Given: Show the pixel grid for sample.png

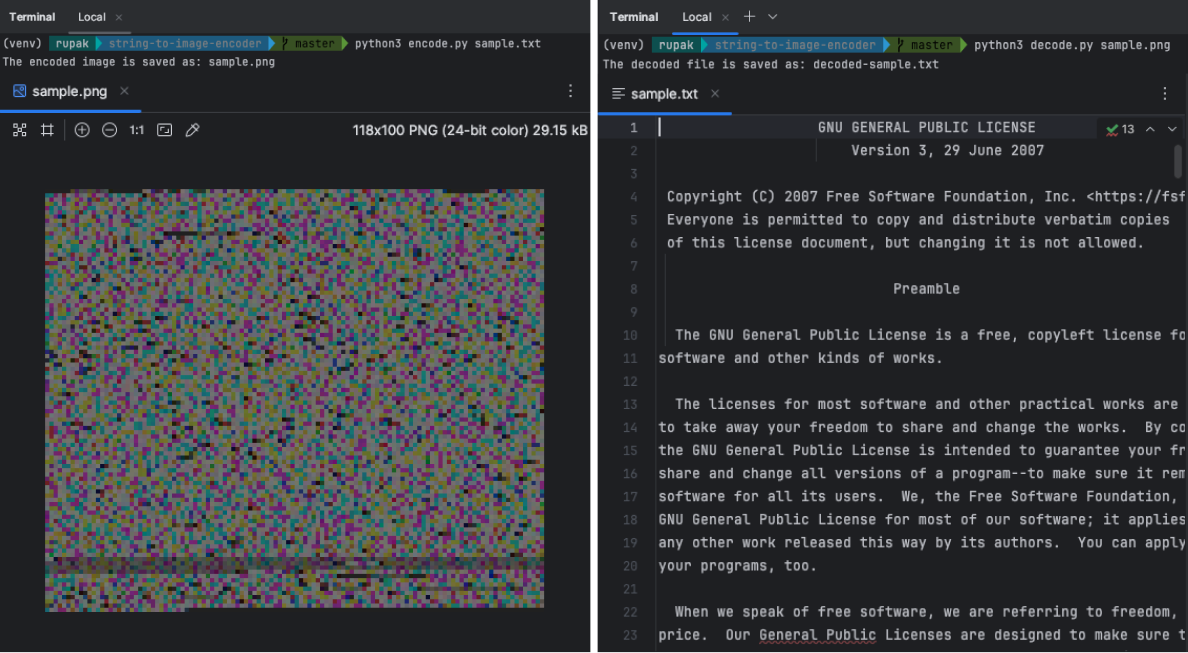Looking at the screenshot, I should point(46,129).
